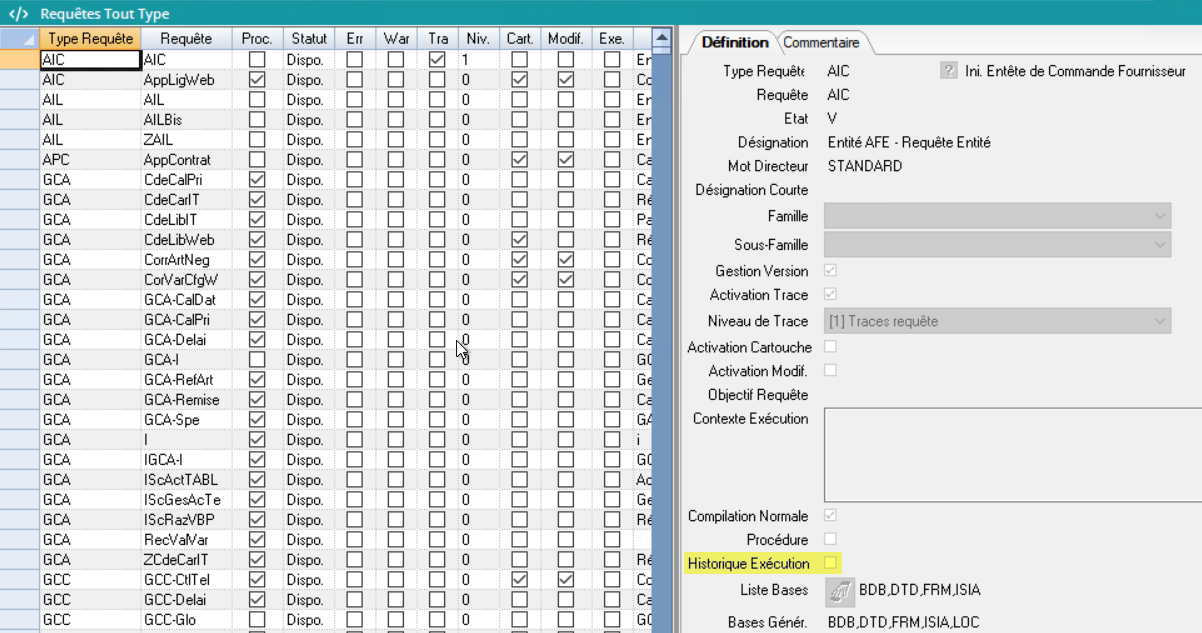The height and width of the screenshot is (633, 1202).
Task: Click the question mark icon beside Type Requête
Action: [x=949, y=71]
